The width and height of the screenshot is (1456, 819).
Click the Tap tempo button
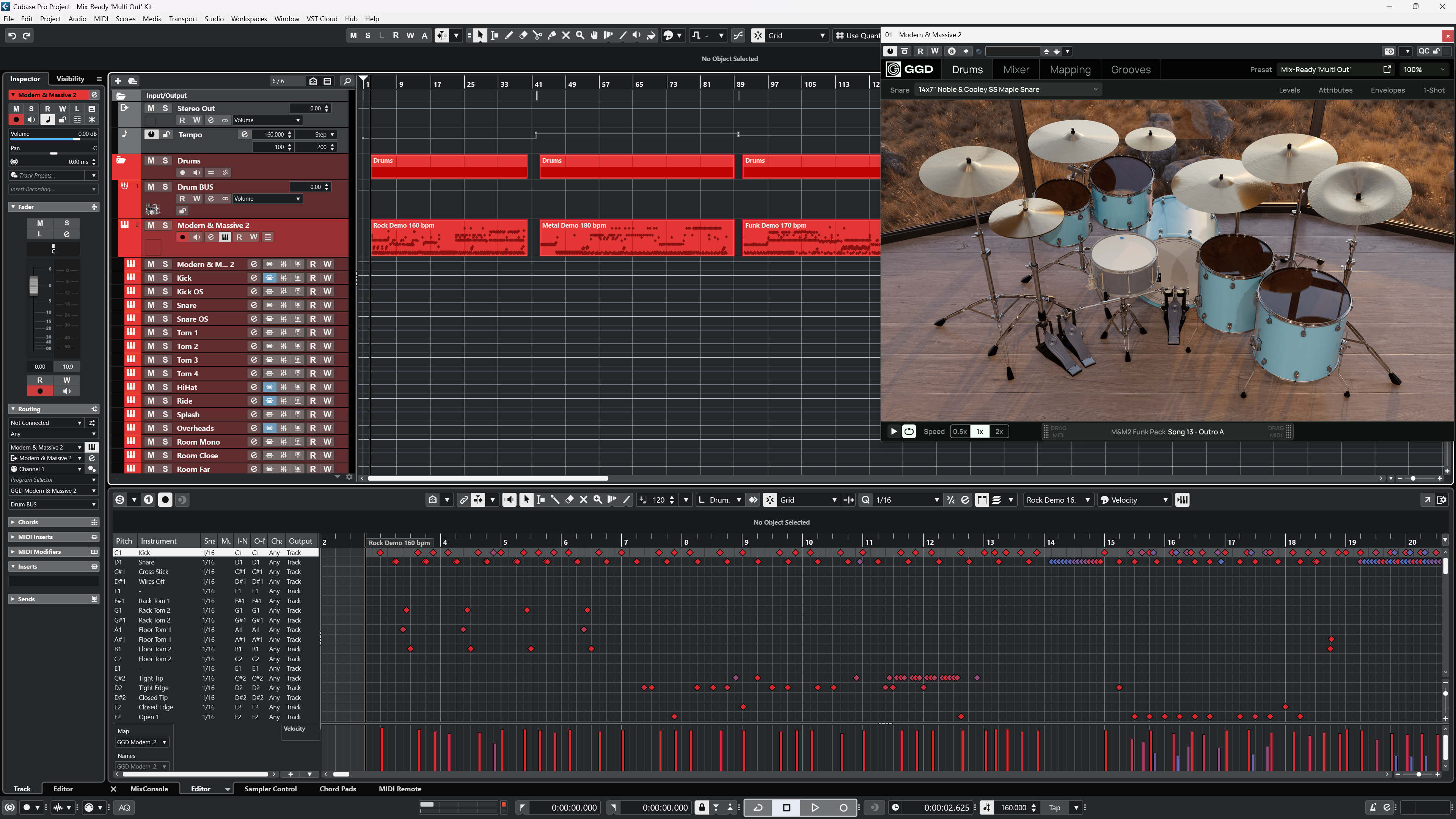[x=1054, y=807]
